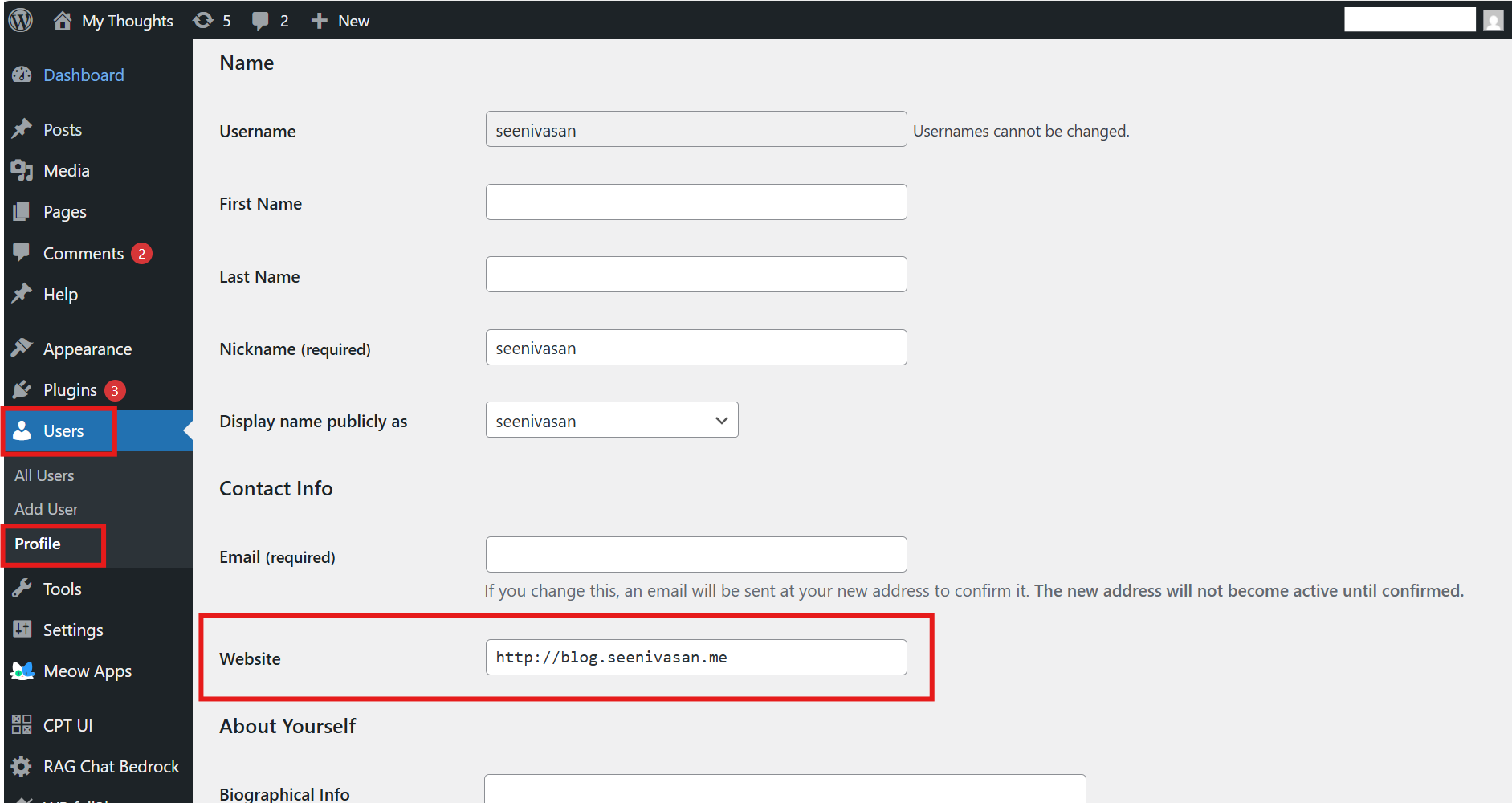Focus the Email text field
Screen dimensions: 1512x803
[695, 555]
